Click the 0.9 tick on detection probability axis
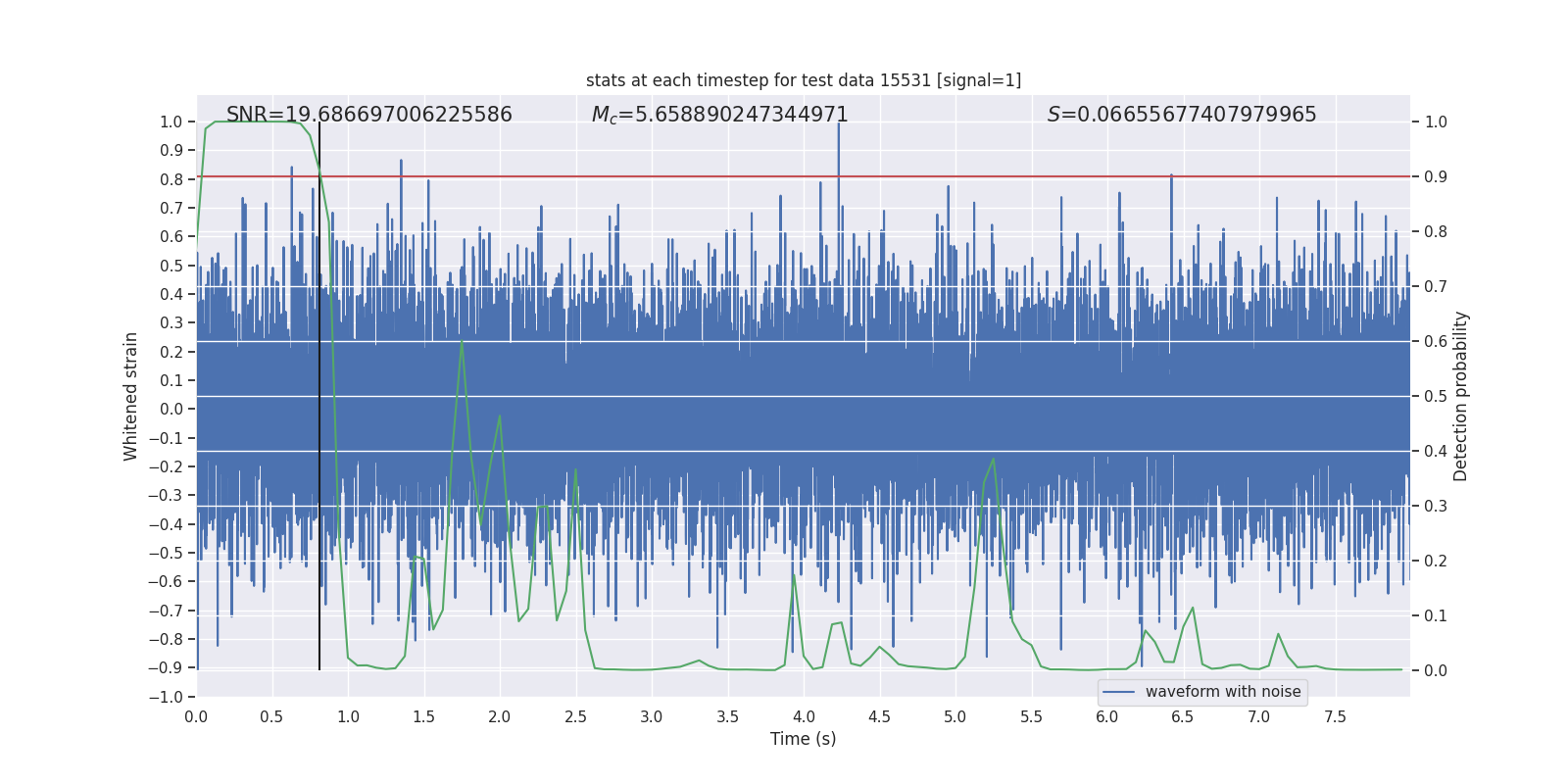The width and height of the screenshot is (1568, 784). [1436, 176]
